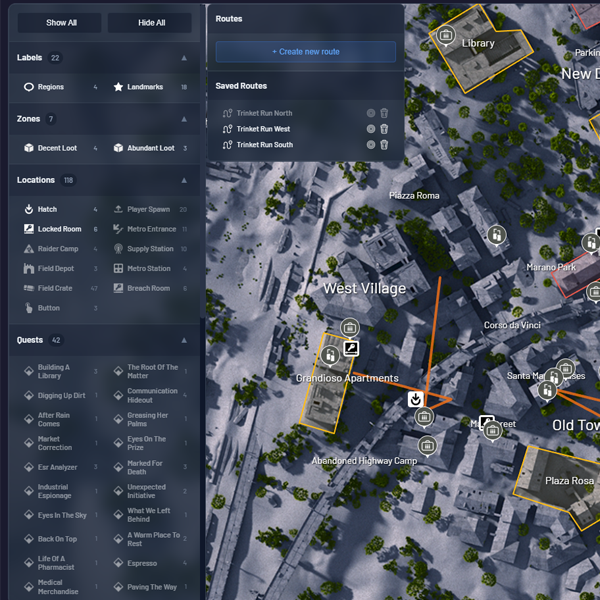Image resolution: width=600 pixels, height=600 pixels.
Task: Enable the Eyes On The Prize quest
Action: (x=150, y=443)
